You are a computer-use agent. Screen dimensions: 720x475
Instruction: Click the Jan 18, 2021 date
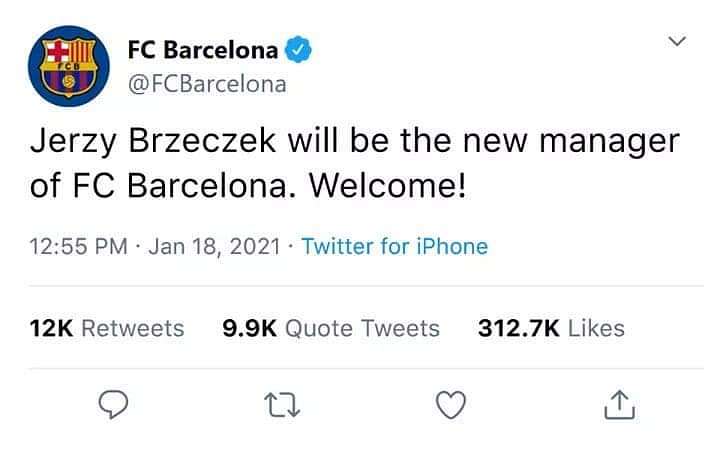pyautogui.click(x=214, y=247)
